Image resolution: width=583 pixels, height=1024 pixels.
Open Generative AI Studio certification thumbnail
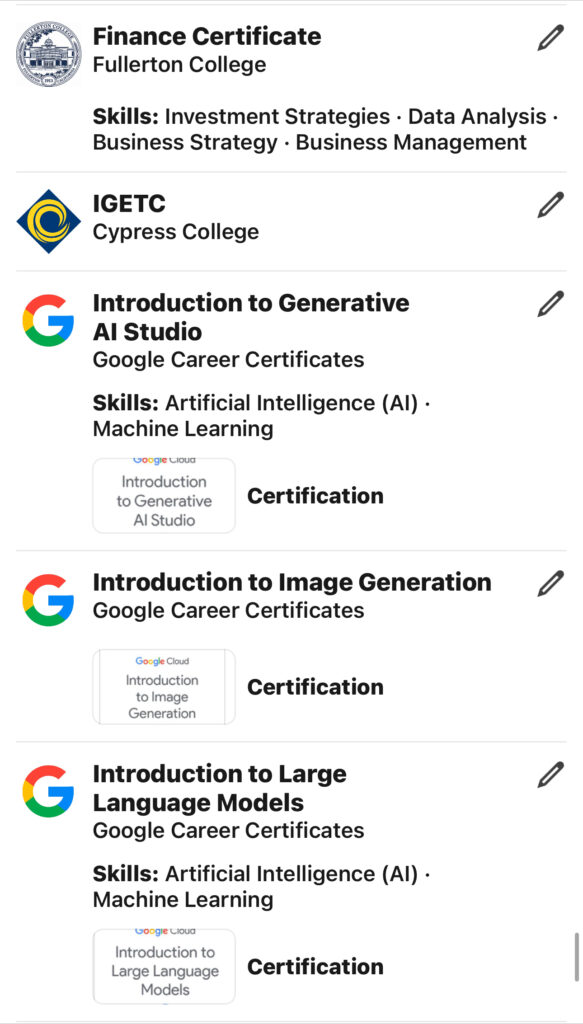164,496
